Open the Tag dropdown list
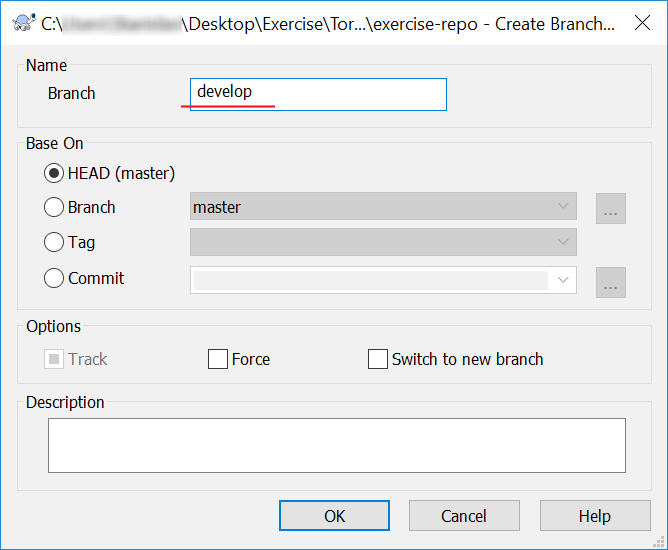The image size is (668, 550). (382, 242)
